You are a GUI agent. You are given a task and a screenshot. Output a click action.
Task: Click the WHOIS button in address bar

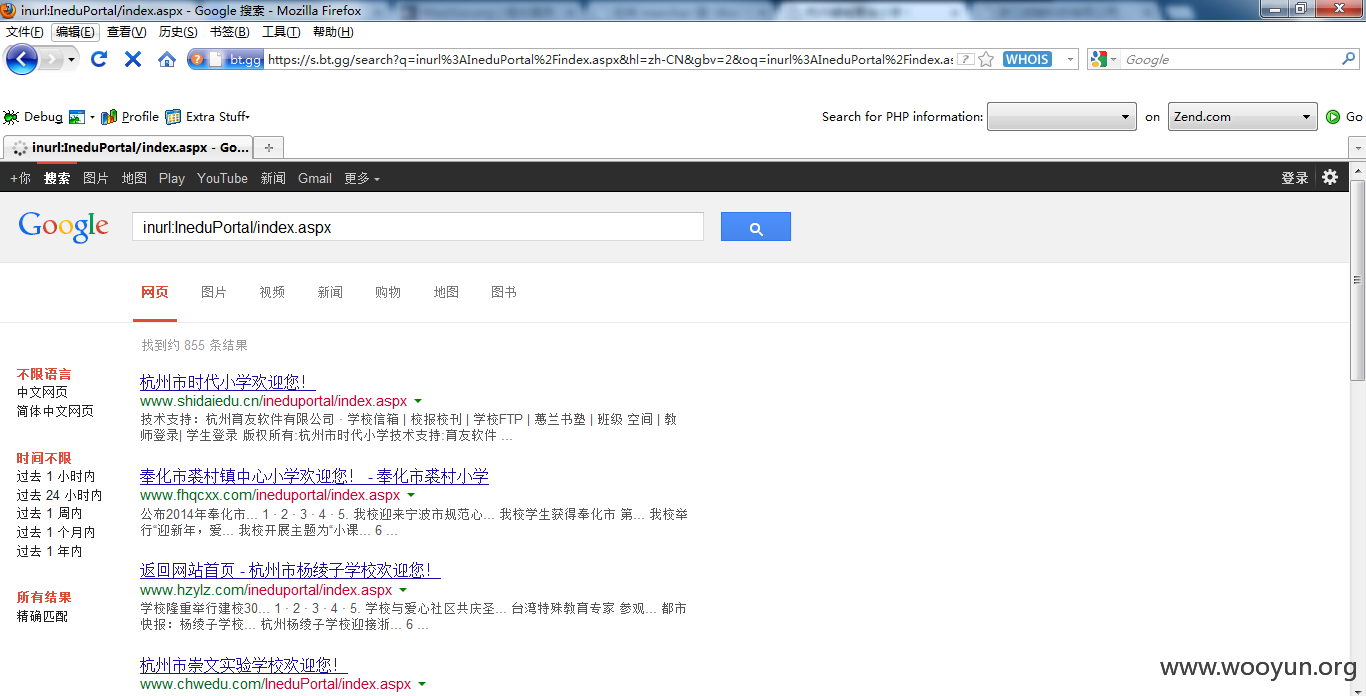click(x=1027, y=59)
